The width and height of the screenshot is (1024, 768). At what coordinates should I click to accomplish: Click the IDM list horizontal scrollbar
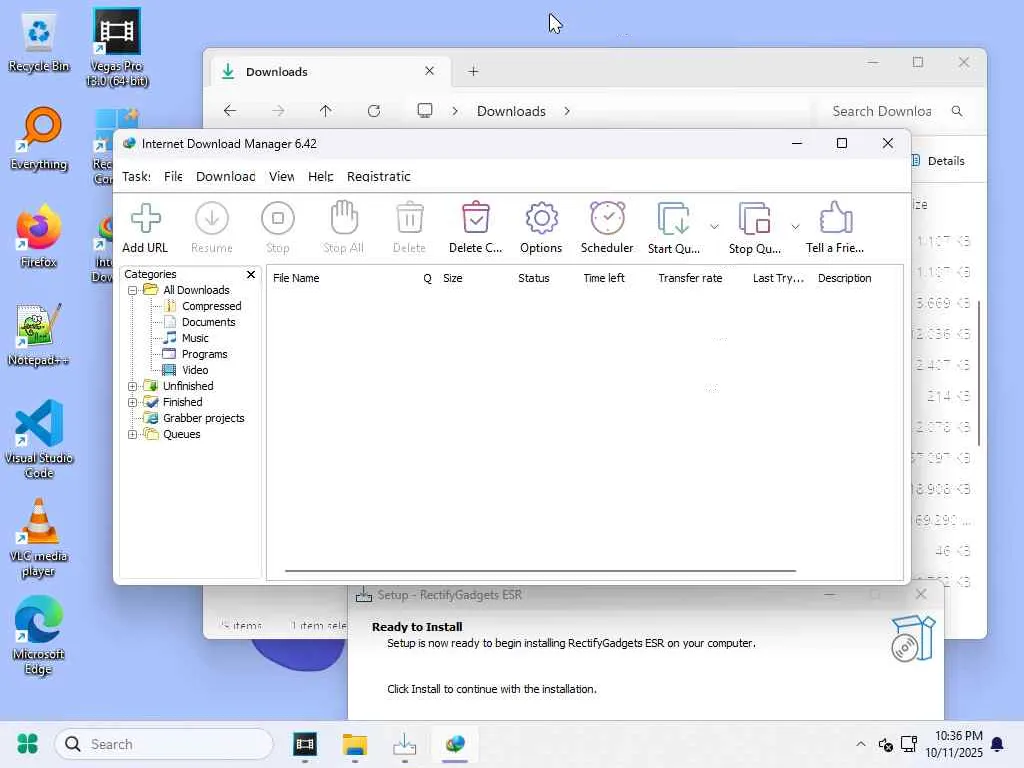[540, 571]
